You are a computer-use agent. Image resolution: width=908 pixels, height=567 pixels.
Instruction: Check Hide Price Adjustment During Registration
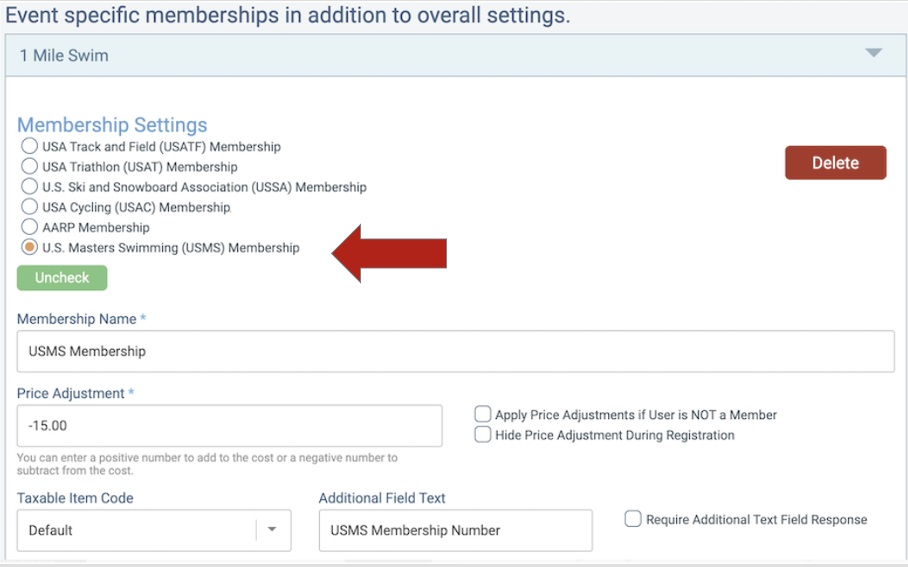483,435
